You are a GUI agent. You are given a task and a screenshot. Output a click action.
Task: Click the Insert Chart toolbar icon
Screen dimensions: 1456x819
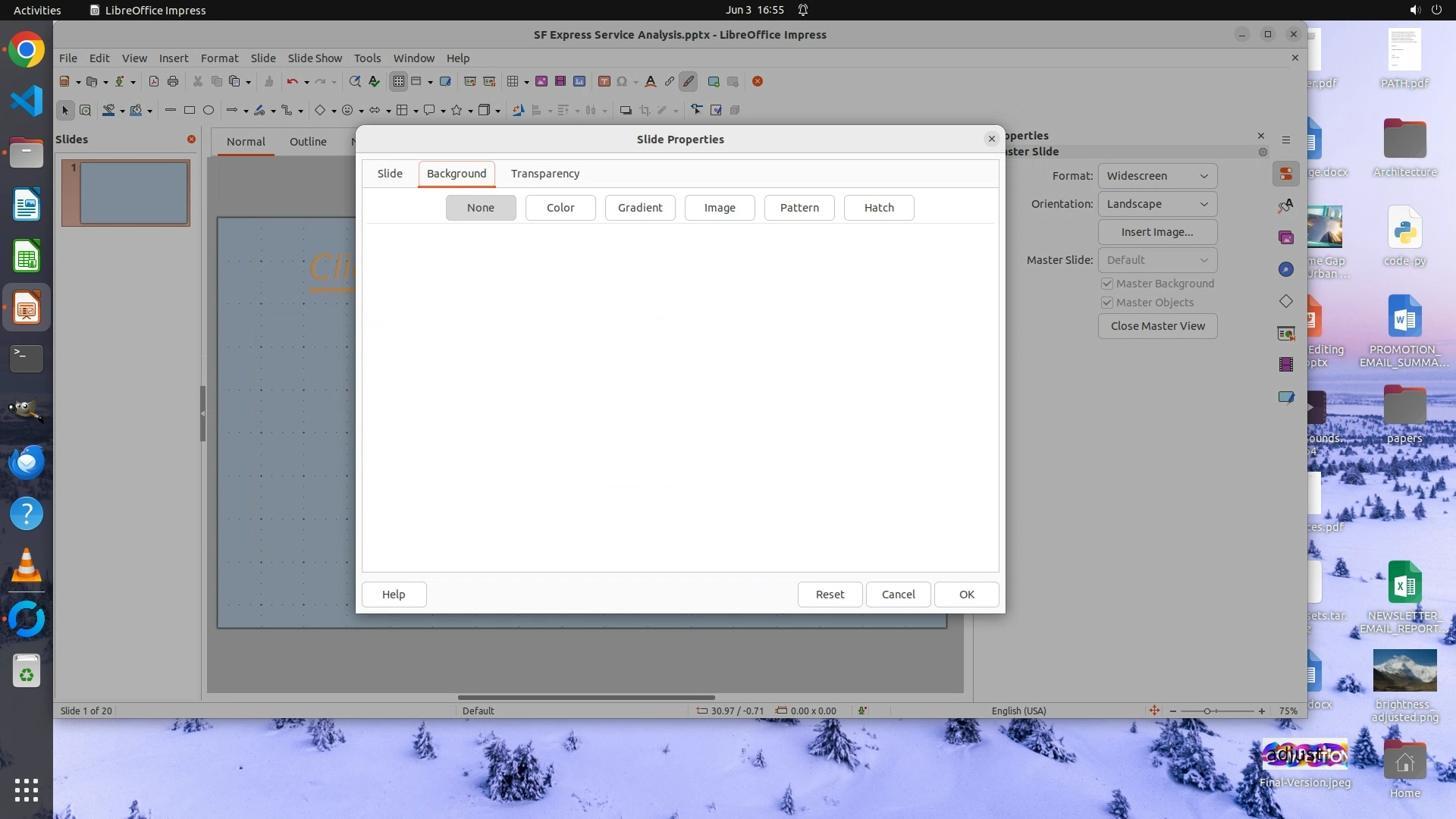click(579, 82)
